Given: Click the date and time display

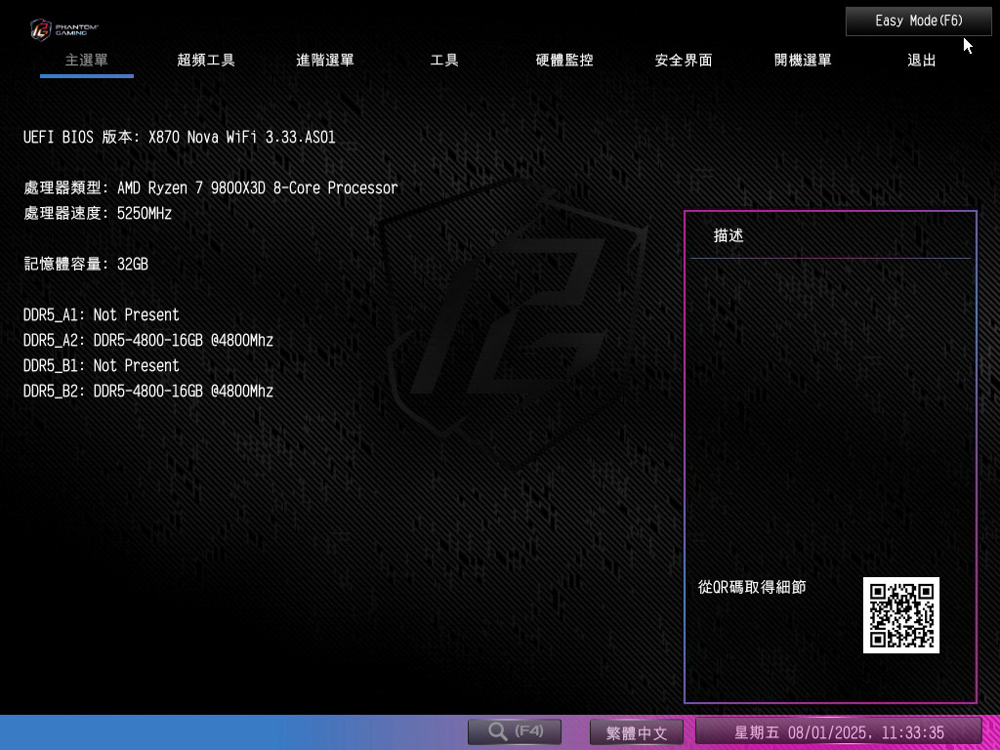Looking at the screenshot, I should tap(838, 733).
